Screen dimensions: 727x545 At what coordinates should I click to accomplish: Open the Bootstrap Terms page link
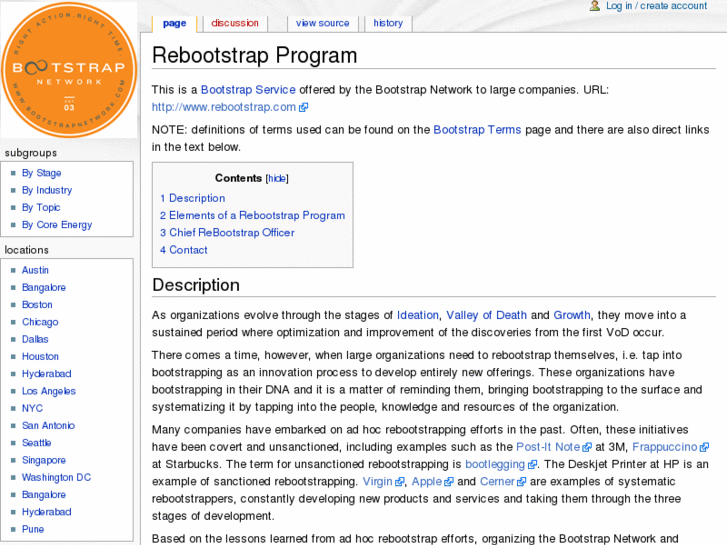tap(477, 130)
